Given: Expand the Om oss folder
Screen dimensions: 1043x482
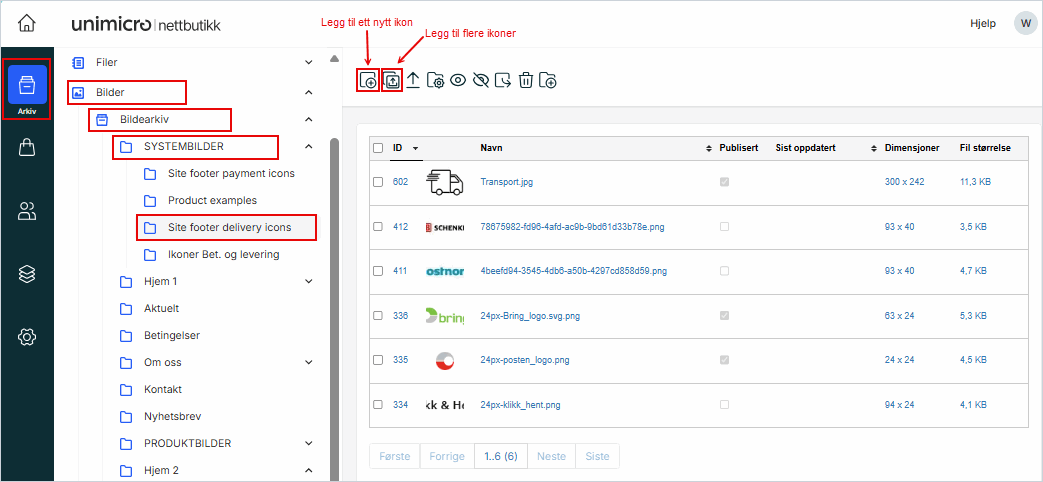Looking at the screenshot, I should (x=308, y=363).
